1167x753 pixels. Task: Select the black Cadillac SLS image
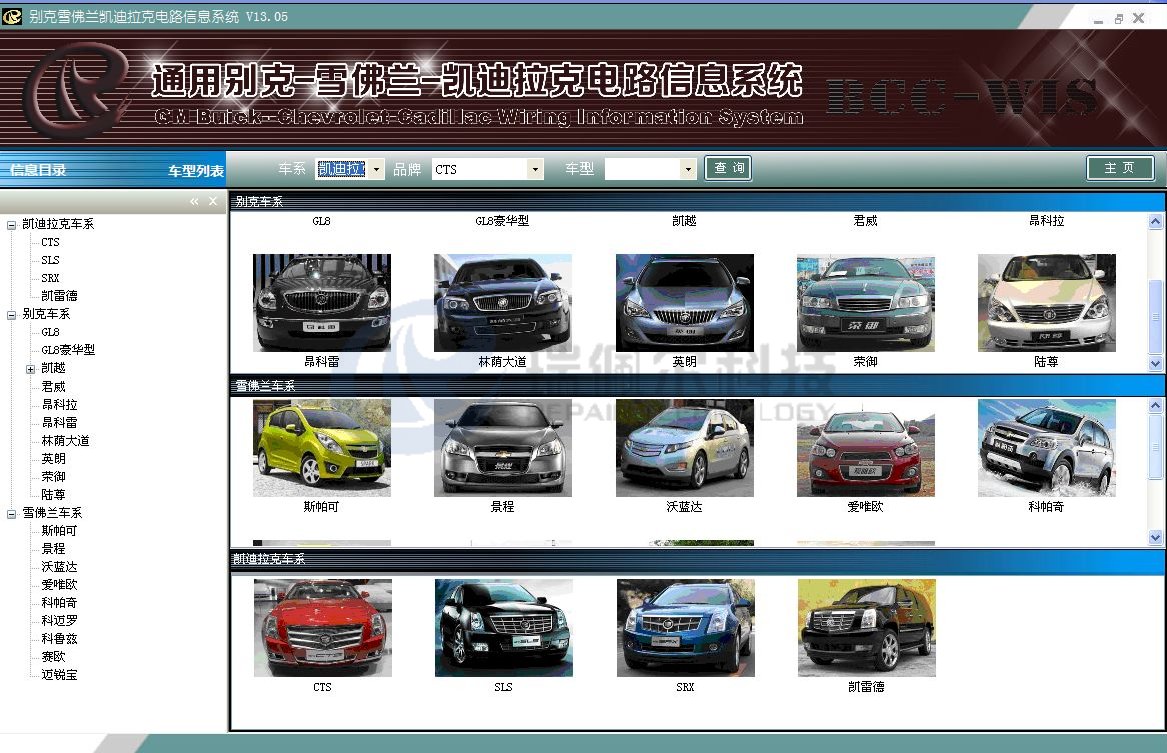coord(503,627)
